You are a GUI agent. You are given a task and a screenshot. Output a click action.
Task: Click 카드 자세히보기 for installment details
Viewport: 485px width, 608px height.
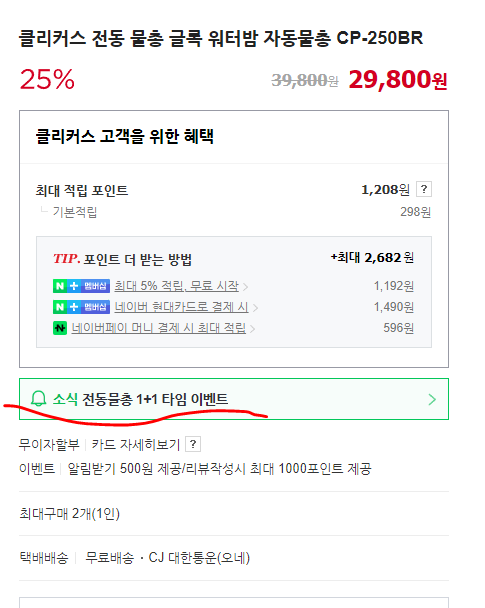[136, 444]
